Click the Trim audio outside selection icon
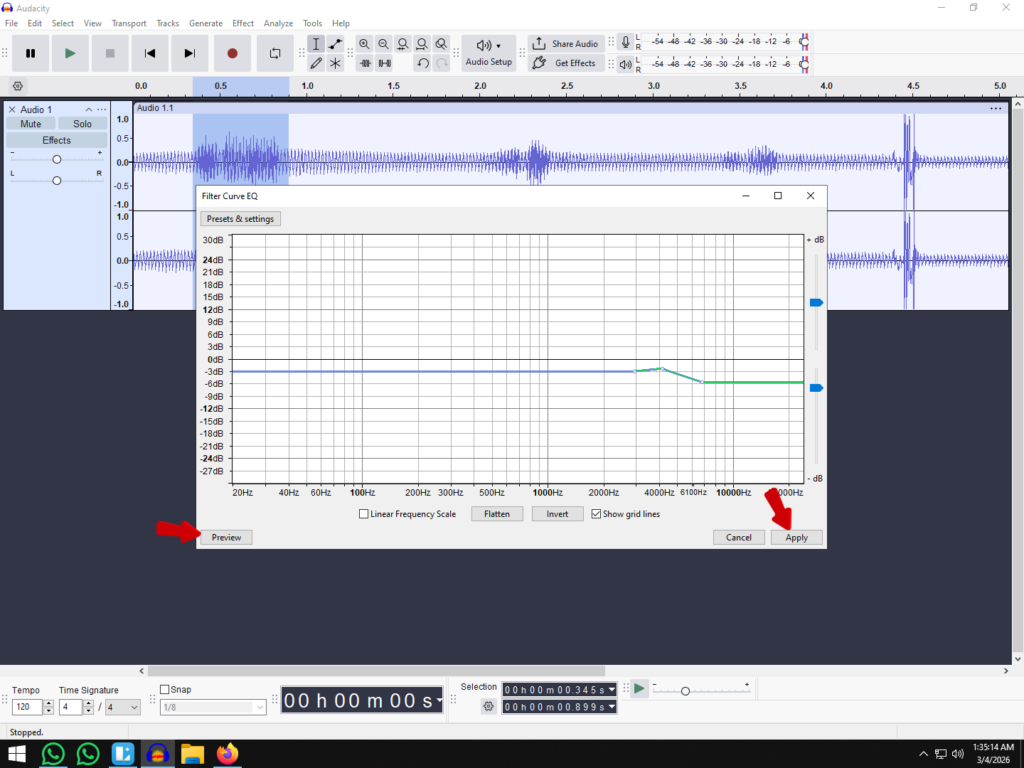Viewport: 1024px width, 768px height. (x=364, y=63)
